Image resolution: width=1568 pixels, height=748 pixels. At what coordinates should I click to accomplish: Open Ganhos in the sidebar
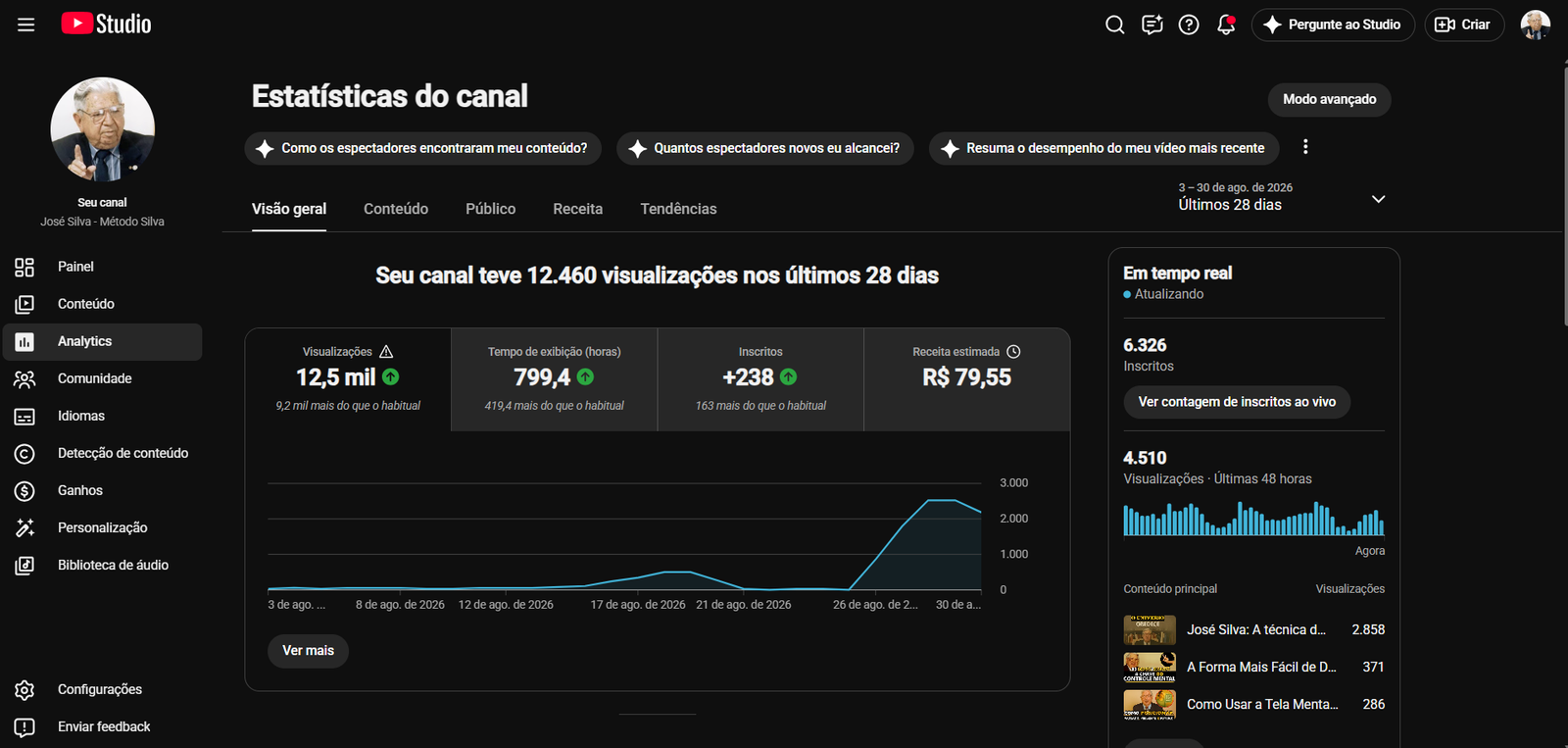[103, 490]
